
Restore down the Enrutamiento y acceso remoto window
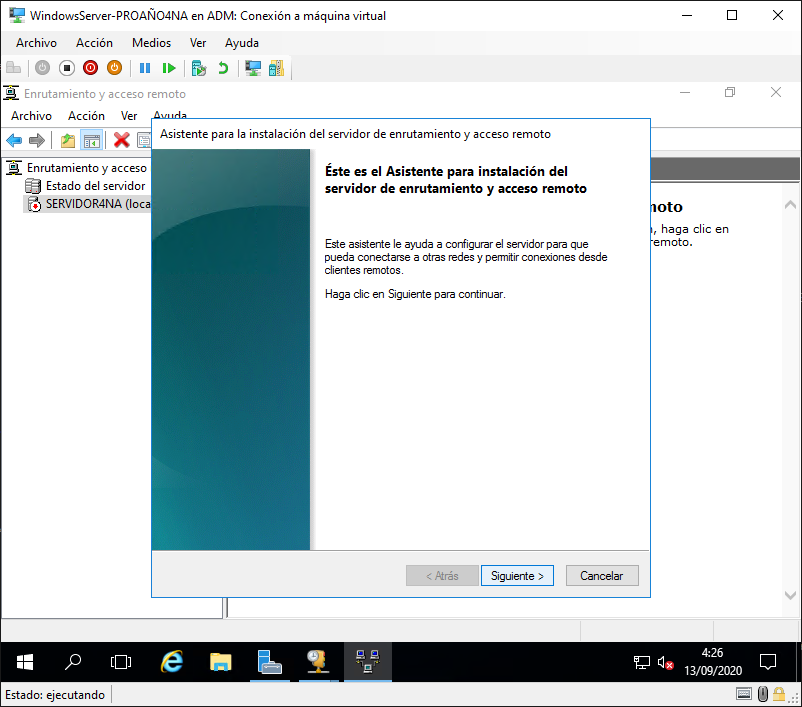point(730,93)
